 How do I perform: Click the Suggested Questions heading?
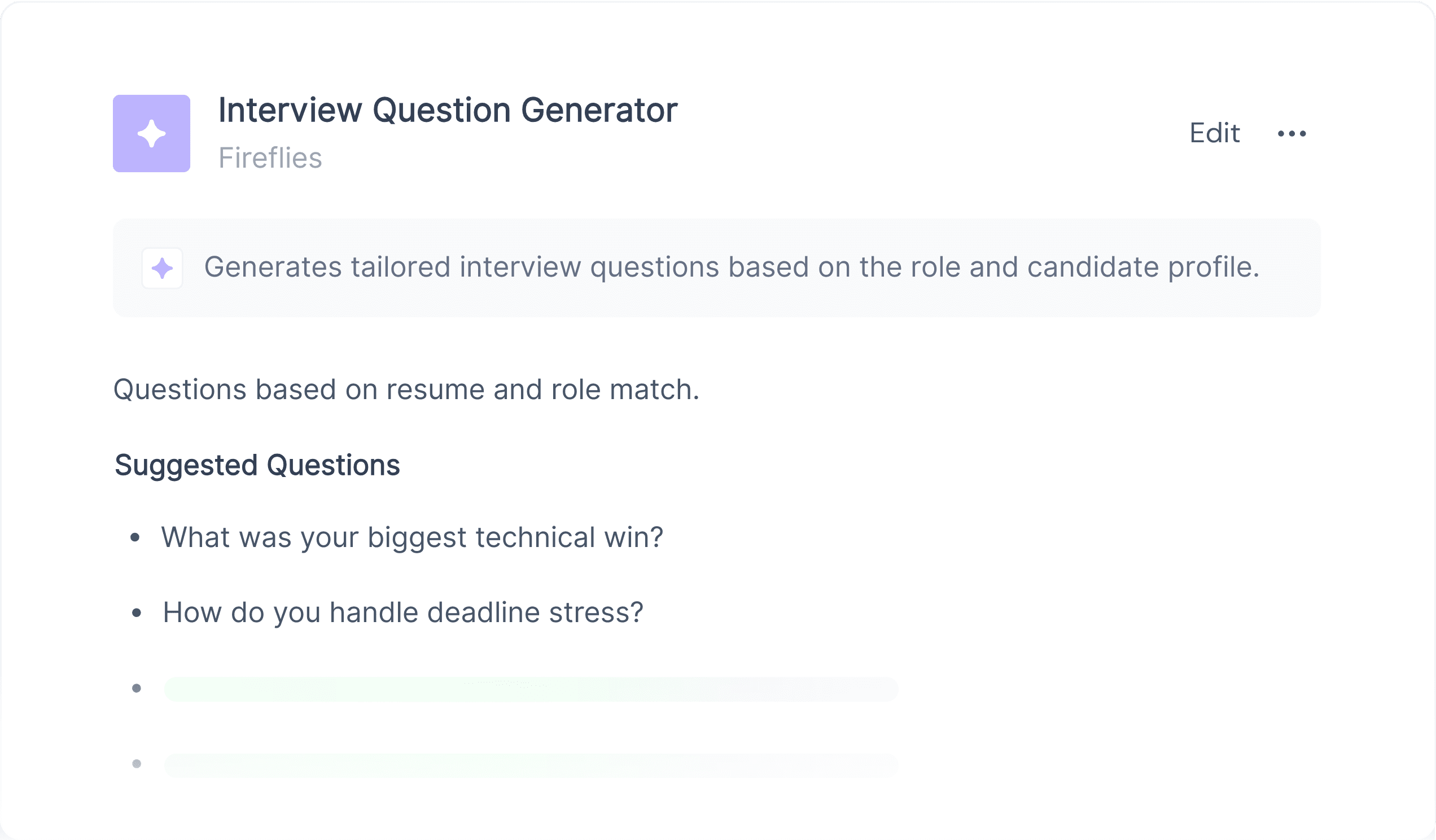(257, 465)
